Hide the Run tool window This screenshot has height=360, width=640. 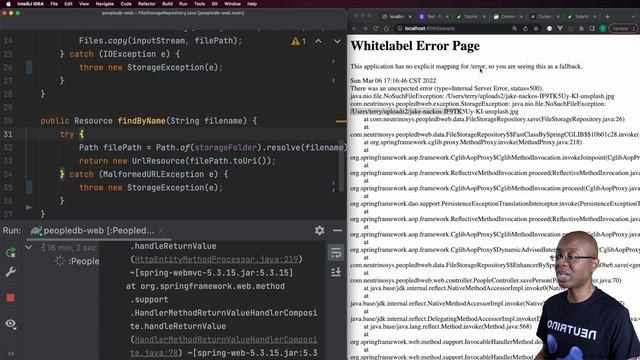pos(338,231)
